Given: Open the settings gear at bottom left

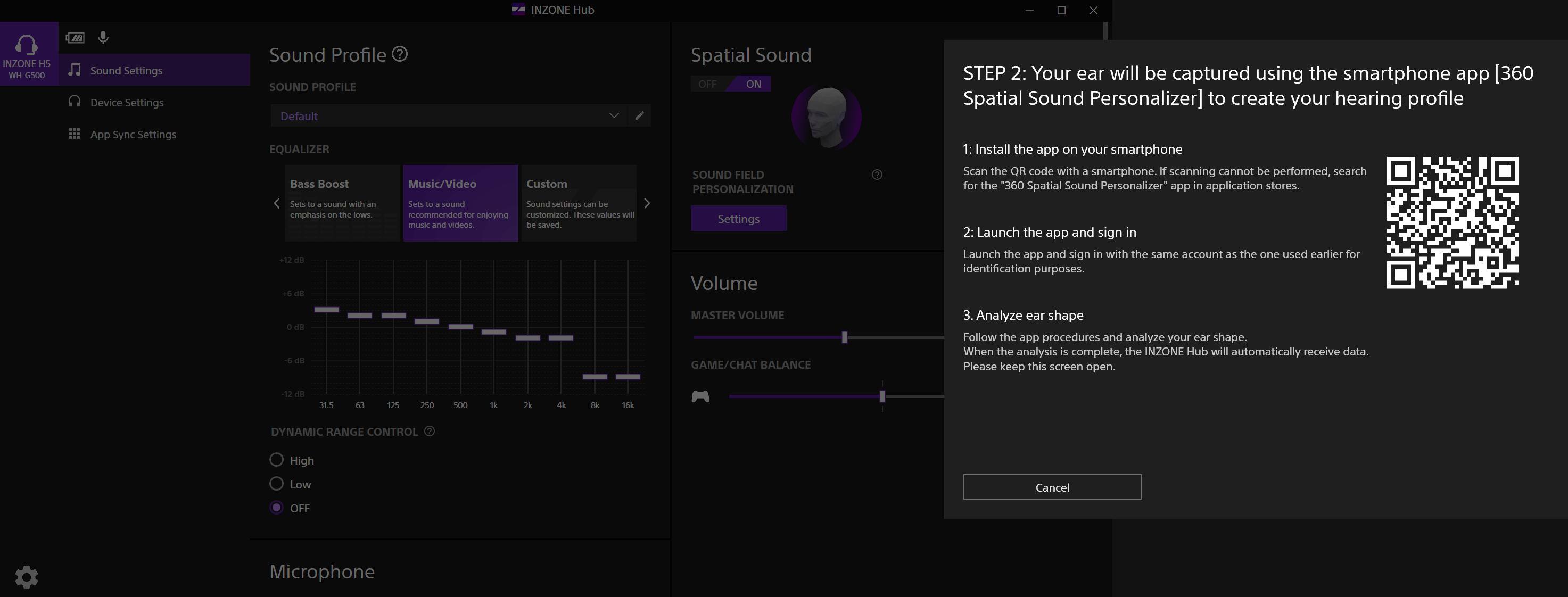Looking at the screenshot, I should pos(26,576).
